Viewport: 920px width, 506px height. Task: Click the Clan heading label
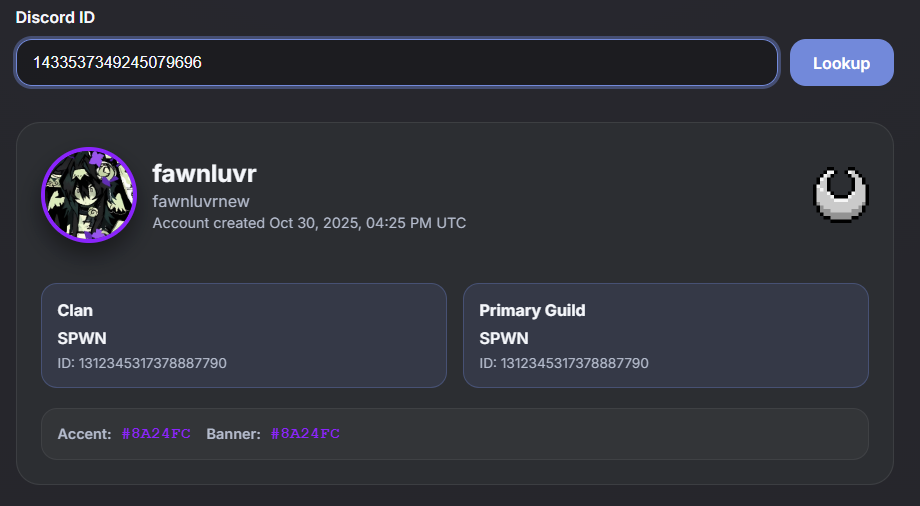pos(75,310)
